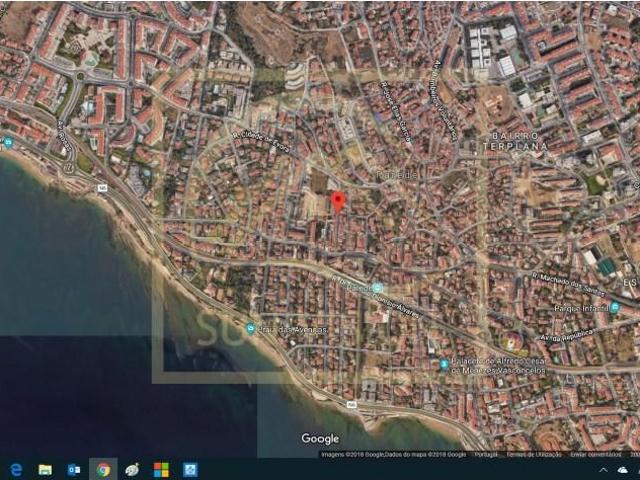
Task: Select the Praia das Avencas beach marker icon
Action: click(250, 328)
